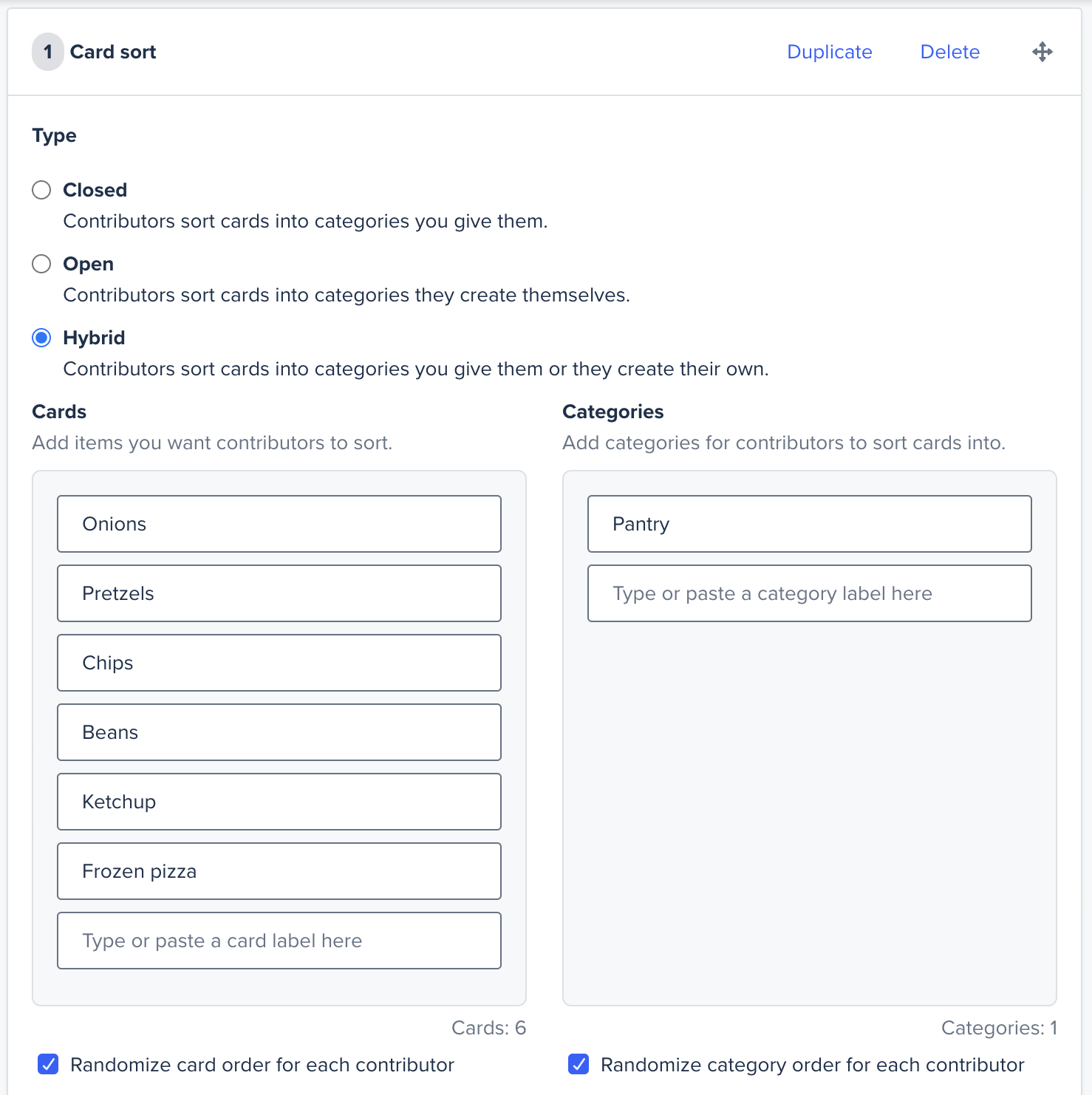Viewport: 1092px width, 1095px height.
Task: Click the number 1 badge beside Card sort
Action: click(x=48, y=52)
